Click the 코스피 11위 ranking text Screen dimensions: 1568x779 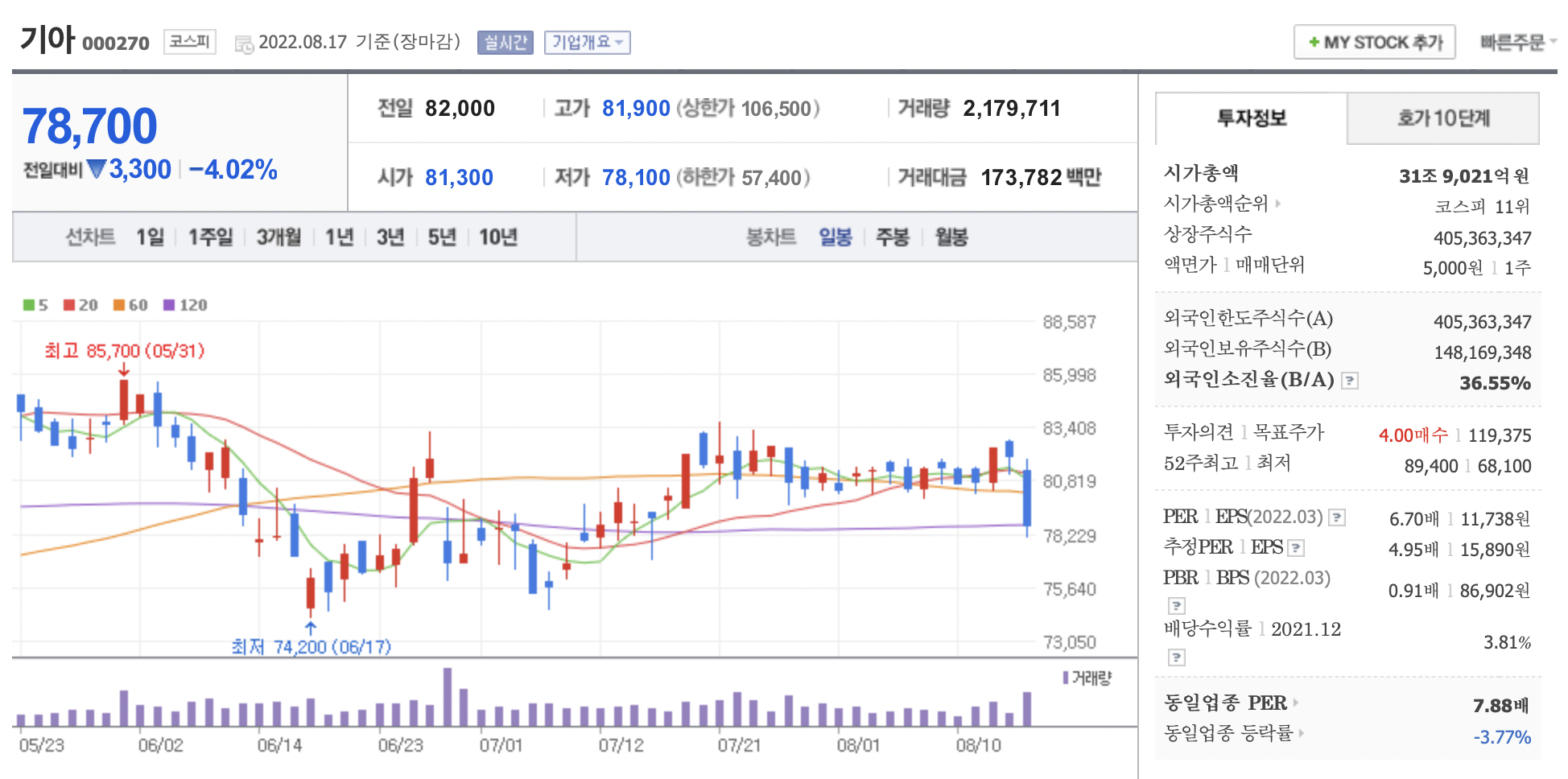[x=1482, y=206]
